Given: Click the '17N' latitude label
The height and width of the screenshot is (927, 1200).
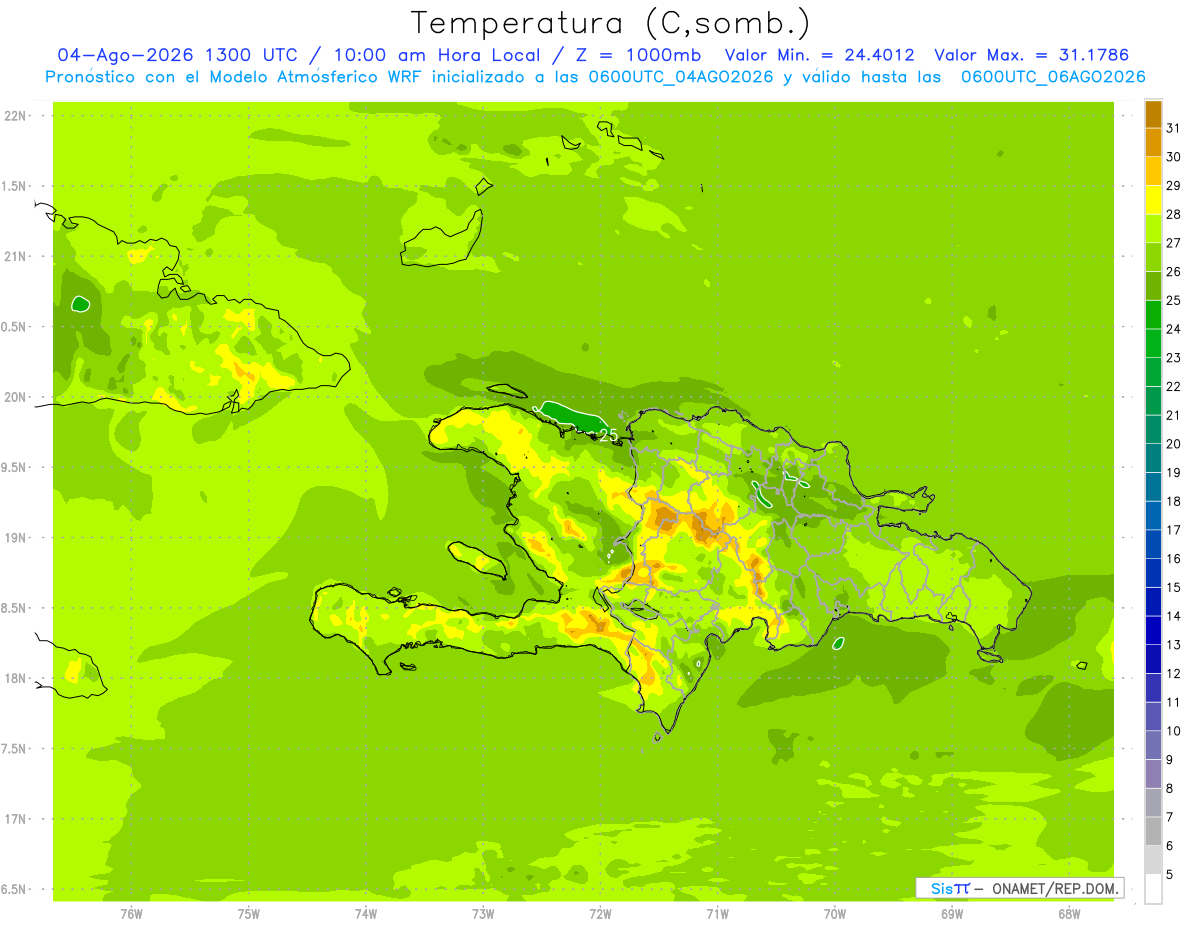Looking at the screenshot, I should pos(15,819).
